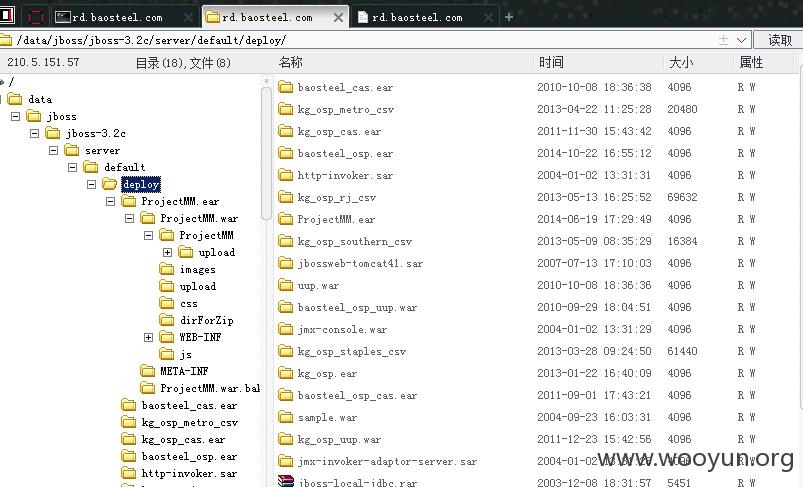Open jmx-console.war folder icon in list
The width and height of the screenshot is (803, 487).
tap(285, 329)
